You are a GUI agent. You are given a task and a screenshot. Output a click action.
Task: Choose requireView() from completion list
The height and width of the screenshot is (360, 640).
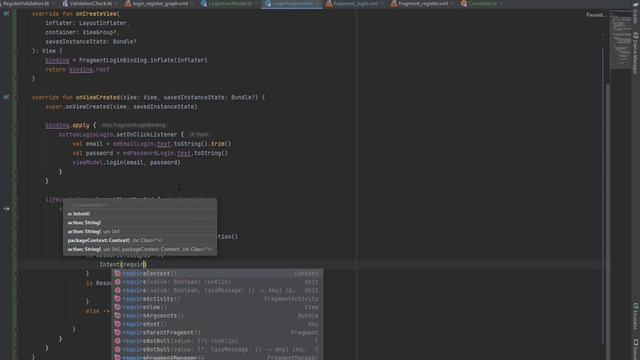pos(218,307)
